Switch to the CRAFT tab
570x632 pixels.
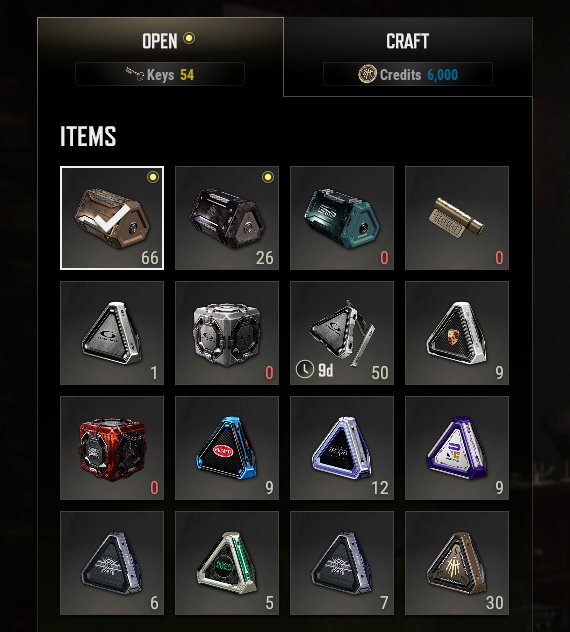click(x=408, y=57)
